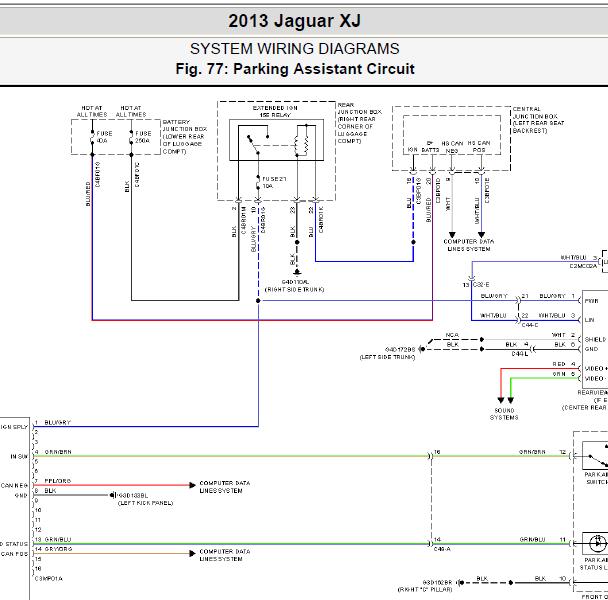Click the 'GRY/ORG' wire label at pin 14

[x=58, y=549]
